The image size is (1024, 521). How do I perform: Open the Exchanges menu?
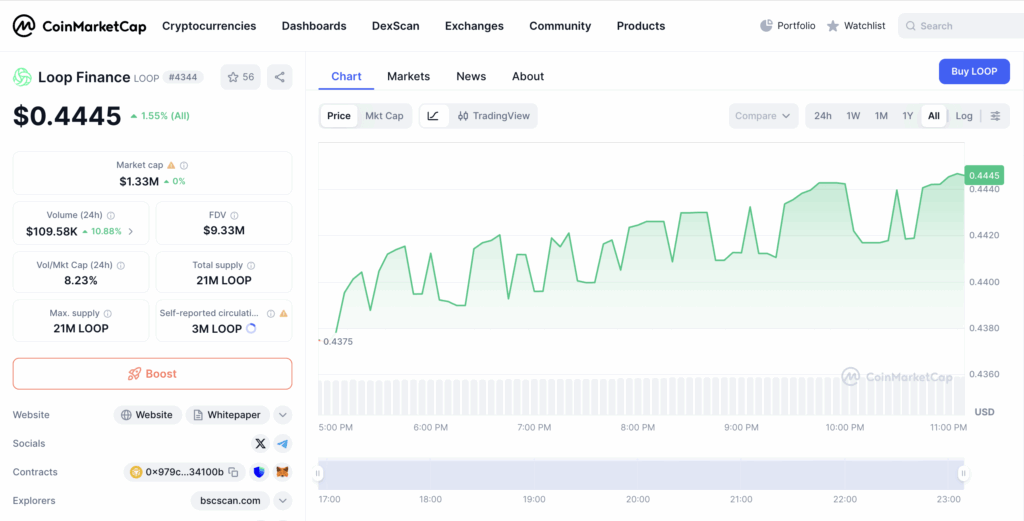[474, 26]
